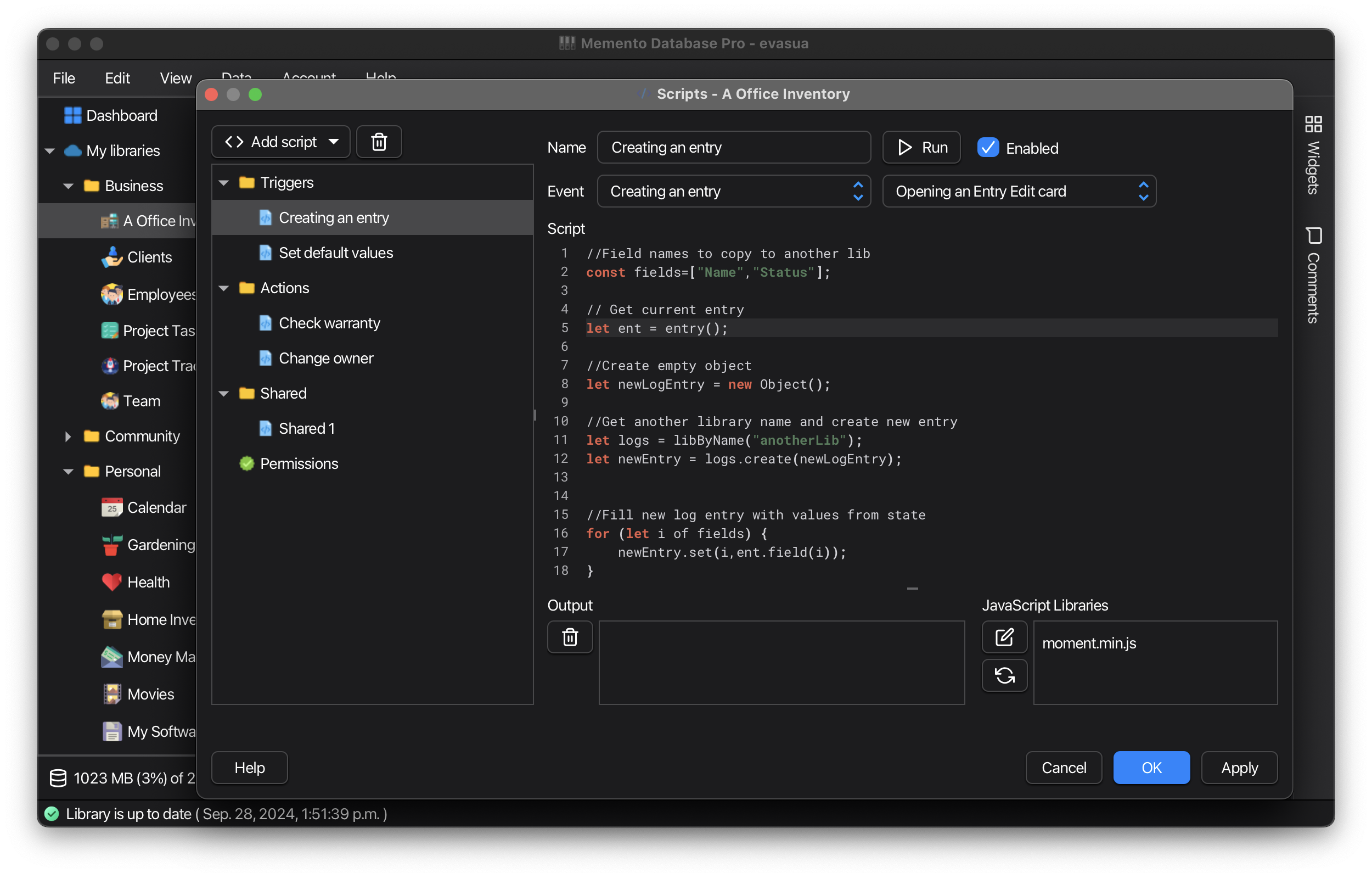Clear the Output with the trash icon
This screenshot has width=1372, height=873.
569,637
